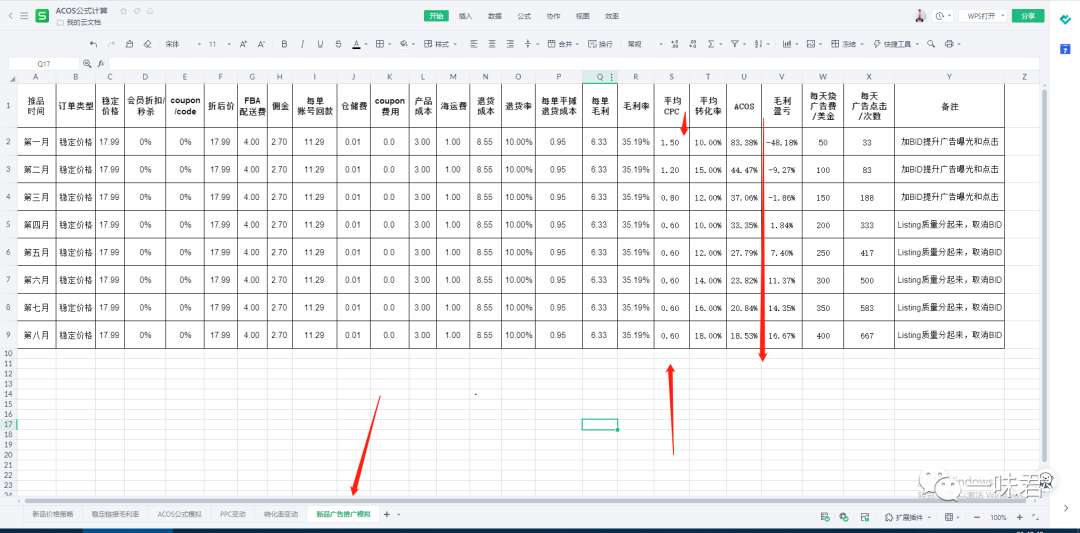Select the Format Painter brush icon

[x=129, y=44]
